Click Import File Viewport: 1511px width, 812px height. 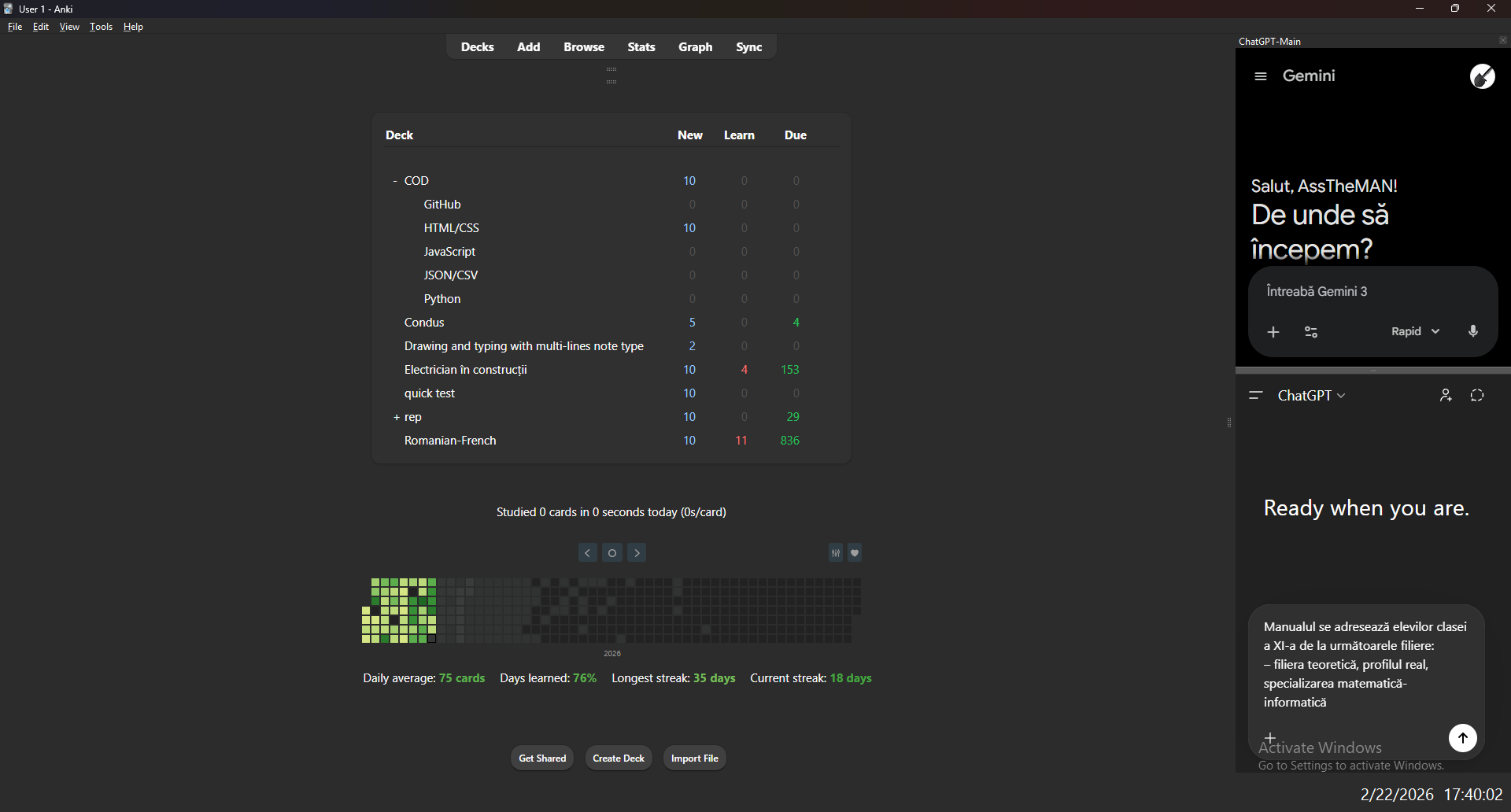tap(694, 758)
